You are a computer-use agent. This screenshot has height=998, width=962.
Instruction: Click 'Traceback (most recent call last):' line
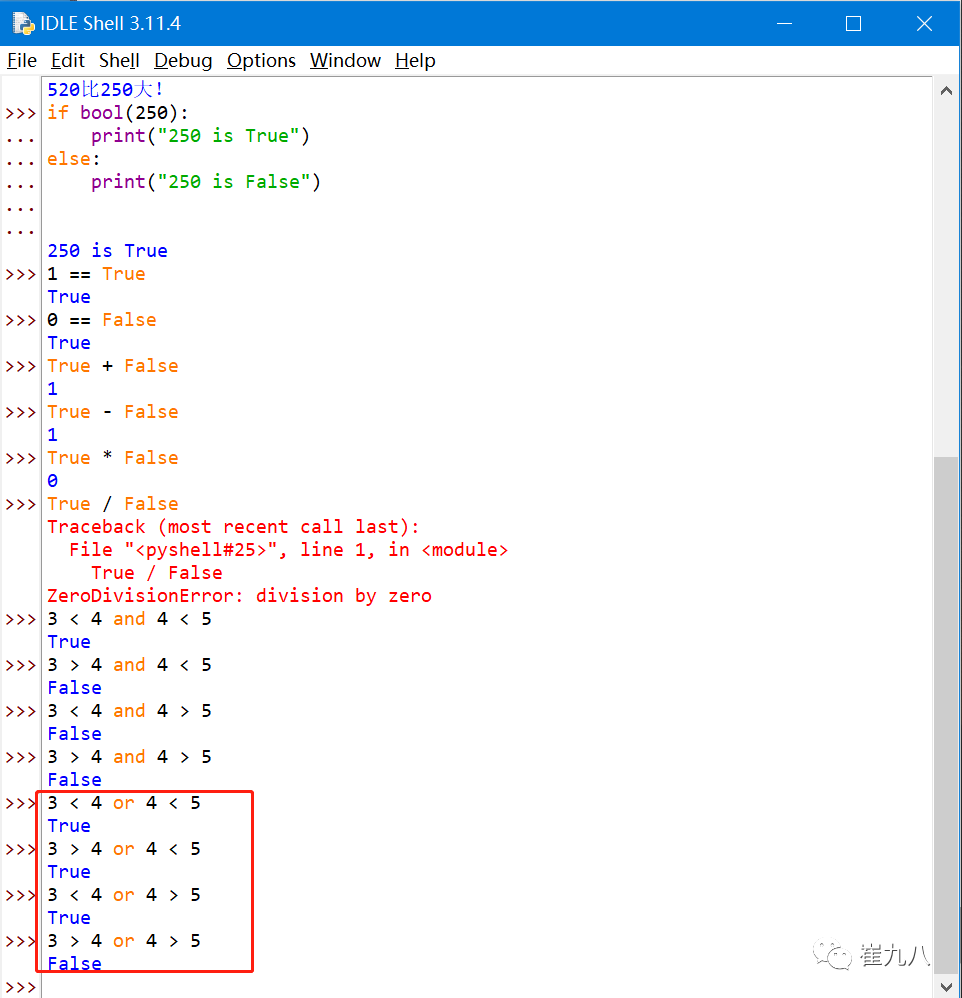pos(233,527)
